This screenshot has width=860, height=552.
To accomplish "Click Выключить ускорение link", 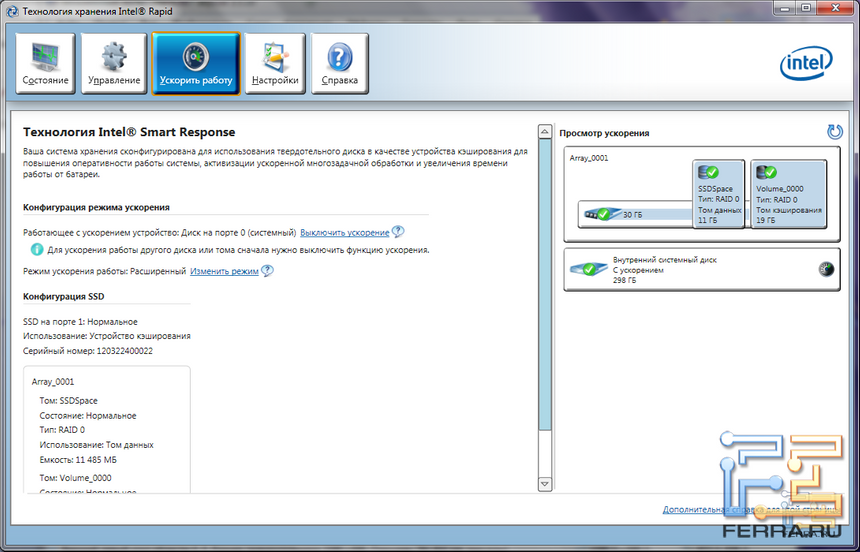I will pos(344,233).
